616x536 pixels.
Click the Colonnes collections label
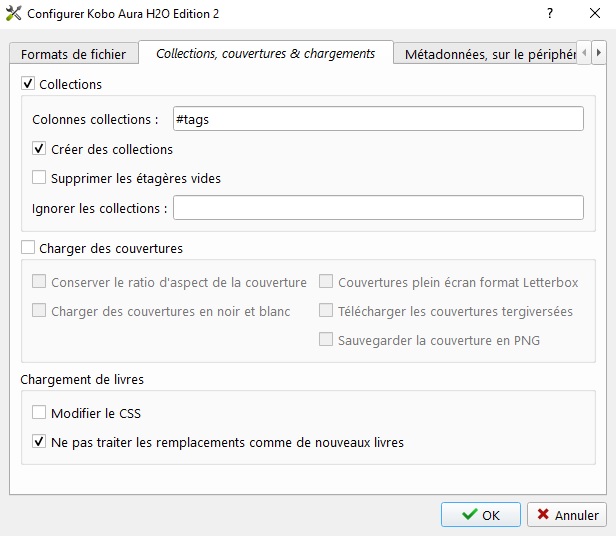(95, 119)
